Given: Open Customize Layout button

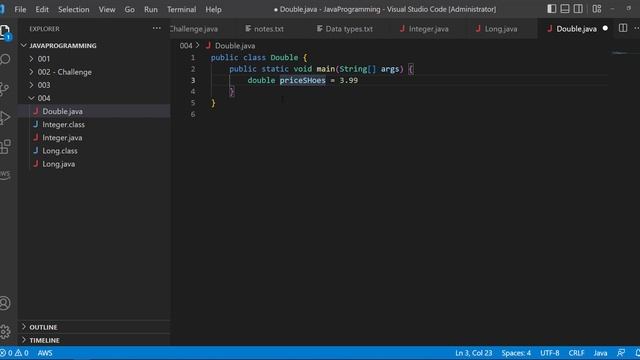Looking at the screenshot, I should point(597,9).
